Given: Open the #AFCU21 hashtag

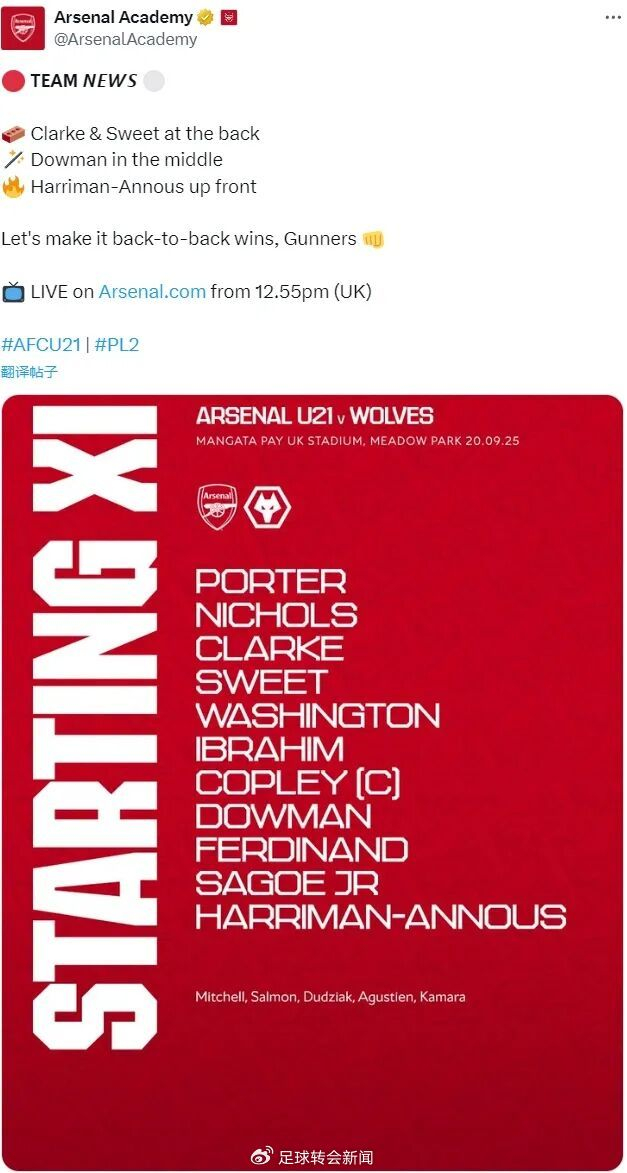Looking at the screenshot, I should coord(41,345).
